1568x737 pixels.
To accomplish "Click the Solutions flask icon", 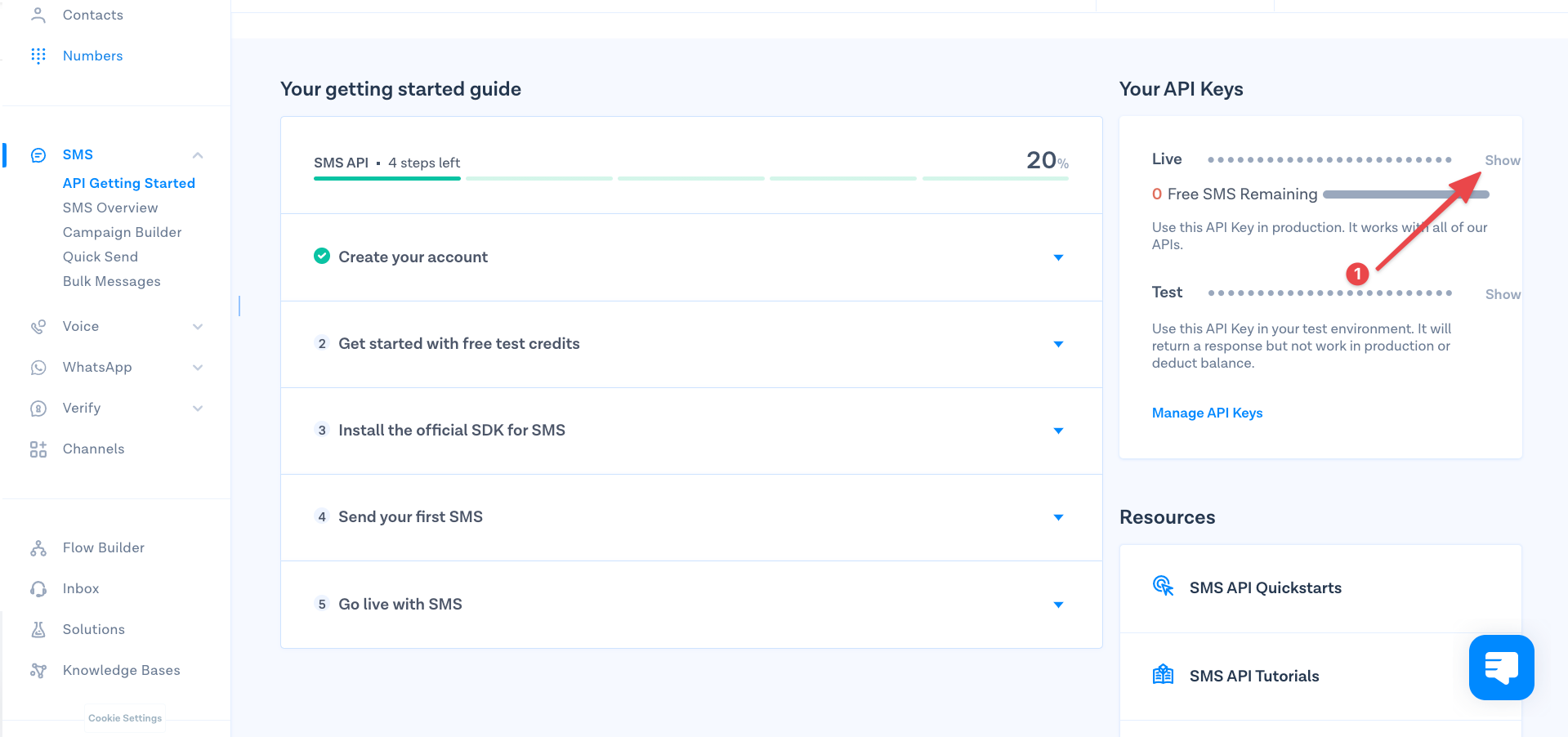I will coord(38,630).
